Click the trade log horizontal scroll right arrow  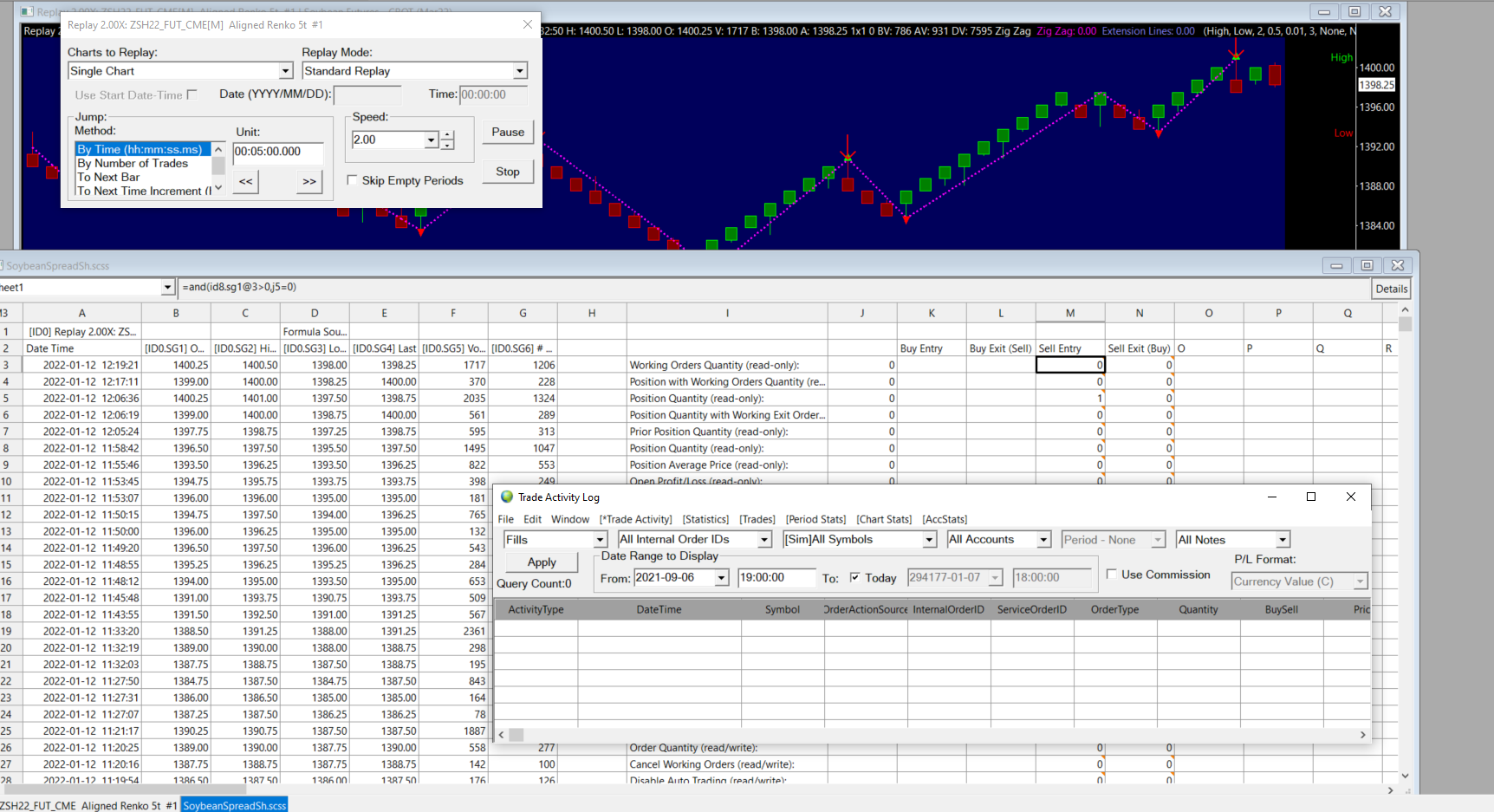(1362, 735)
